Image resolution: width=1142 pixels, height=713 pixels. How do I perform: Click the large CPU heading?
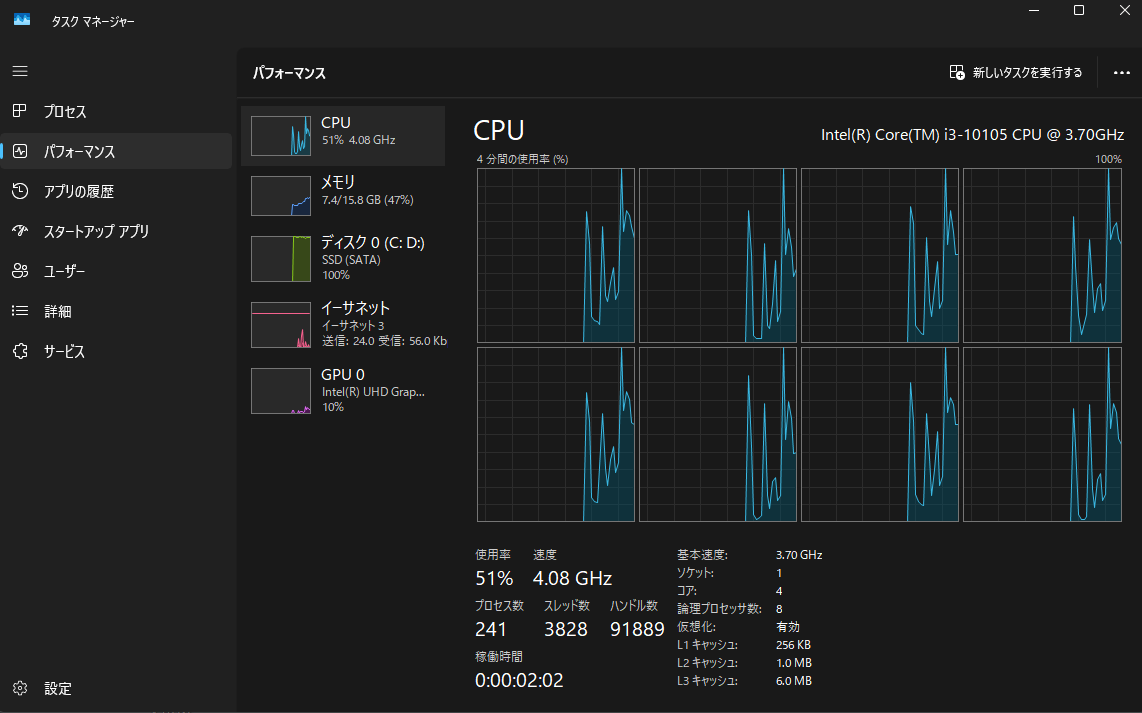(x=499, y=130)
